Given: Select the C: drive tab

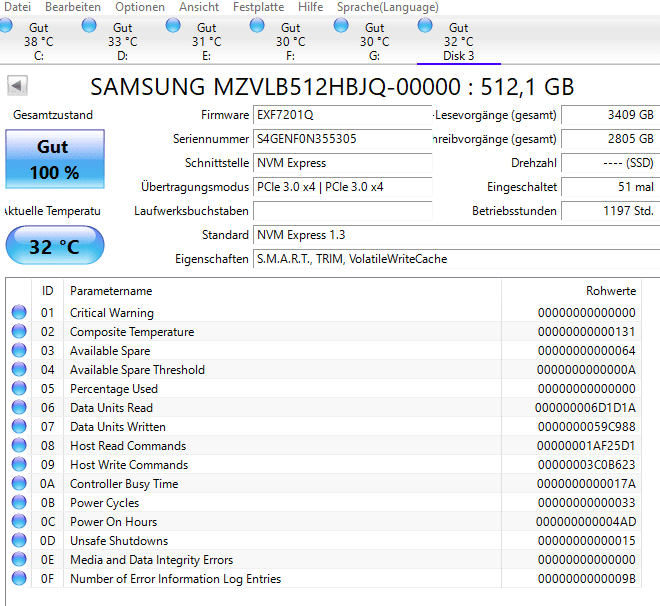Looking at the screenshot, I should 39,41.
